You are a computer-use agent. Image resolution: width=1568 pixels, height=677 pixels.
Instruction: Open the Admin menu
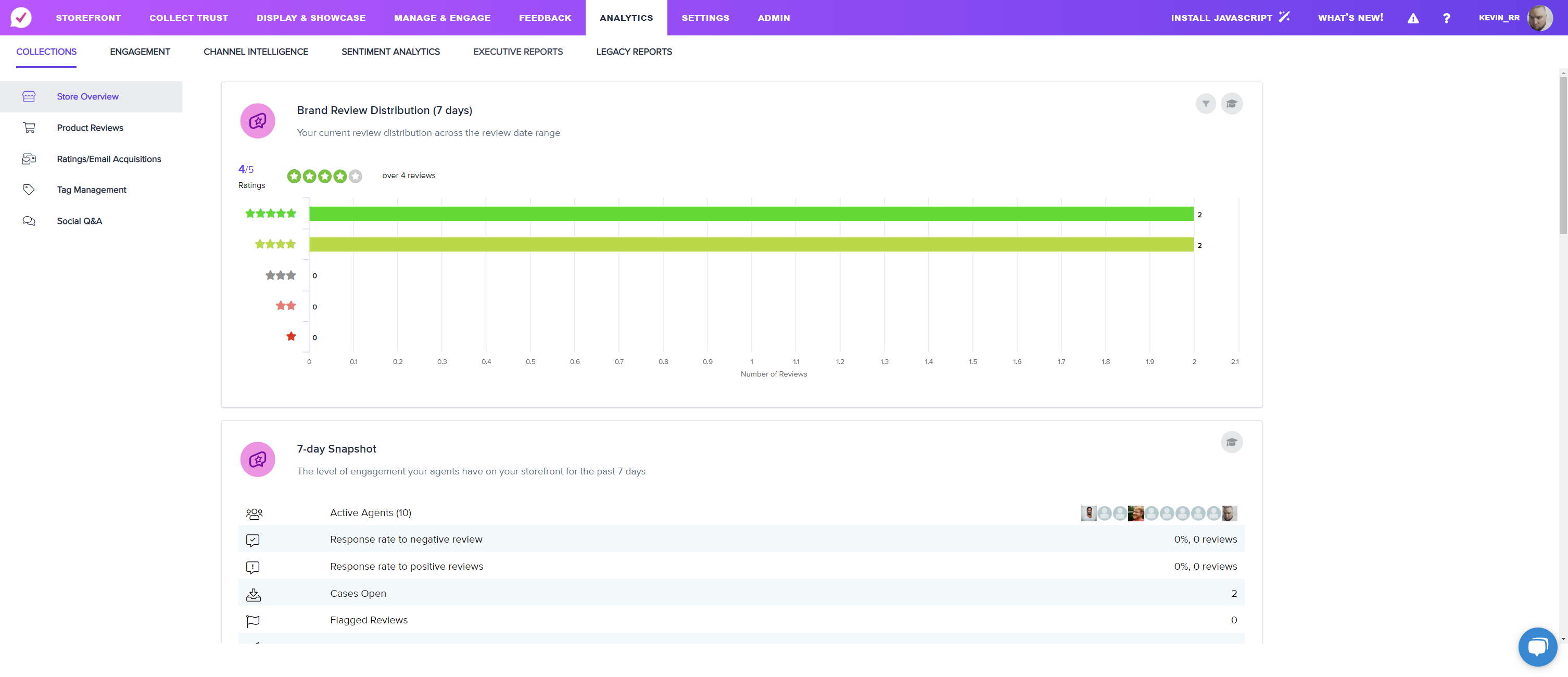click(x=774, y=18)
